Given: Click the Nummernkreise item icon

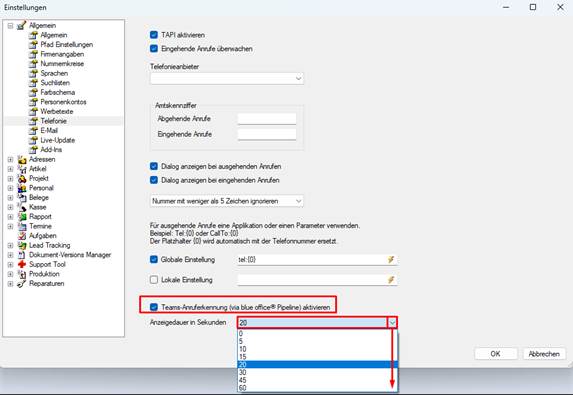Looking at the screenshot, I should click(34, 64).
